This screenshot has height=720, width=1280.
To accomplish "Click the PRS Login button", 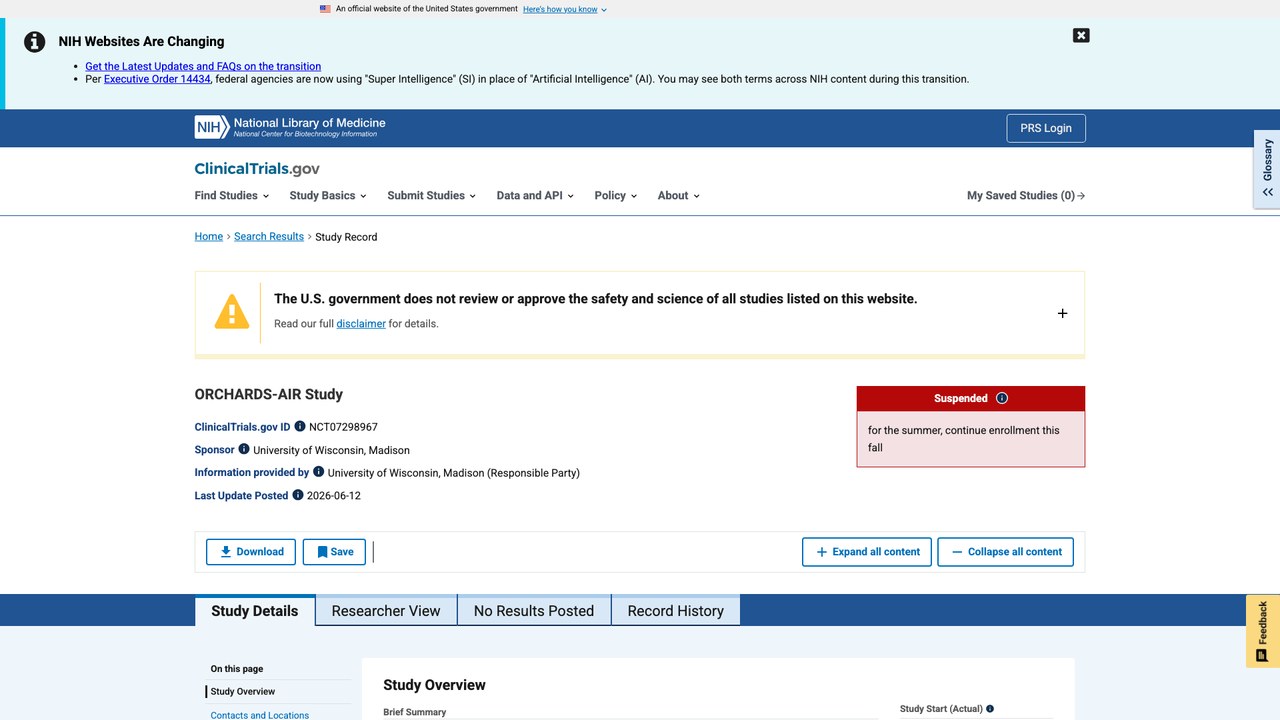I will [1046, 128].
